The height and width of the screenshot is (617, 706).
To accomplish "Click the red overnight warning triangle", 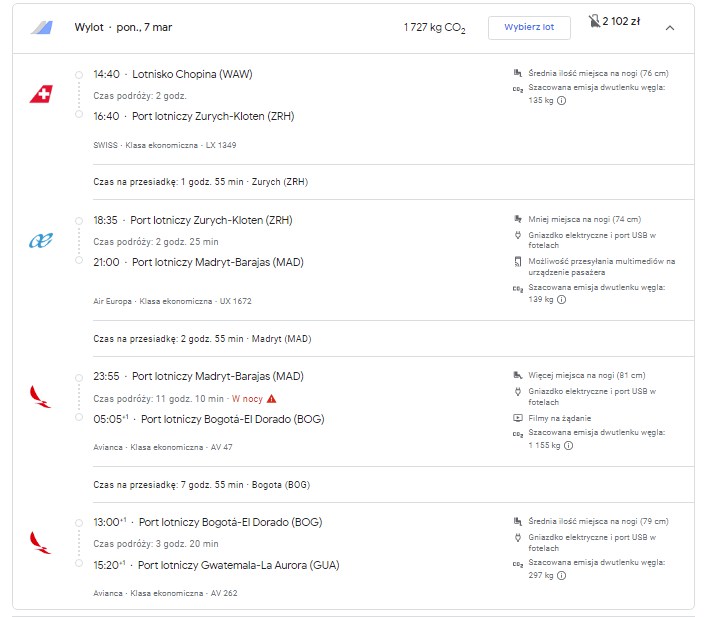I will tap(272, 399).
